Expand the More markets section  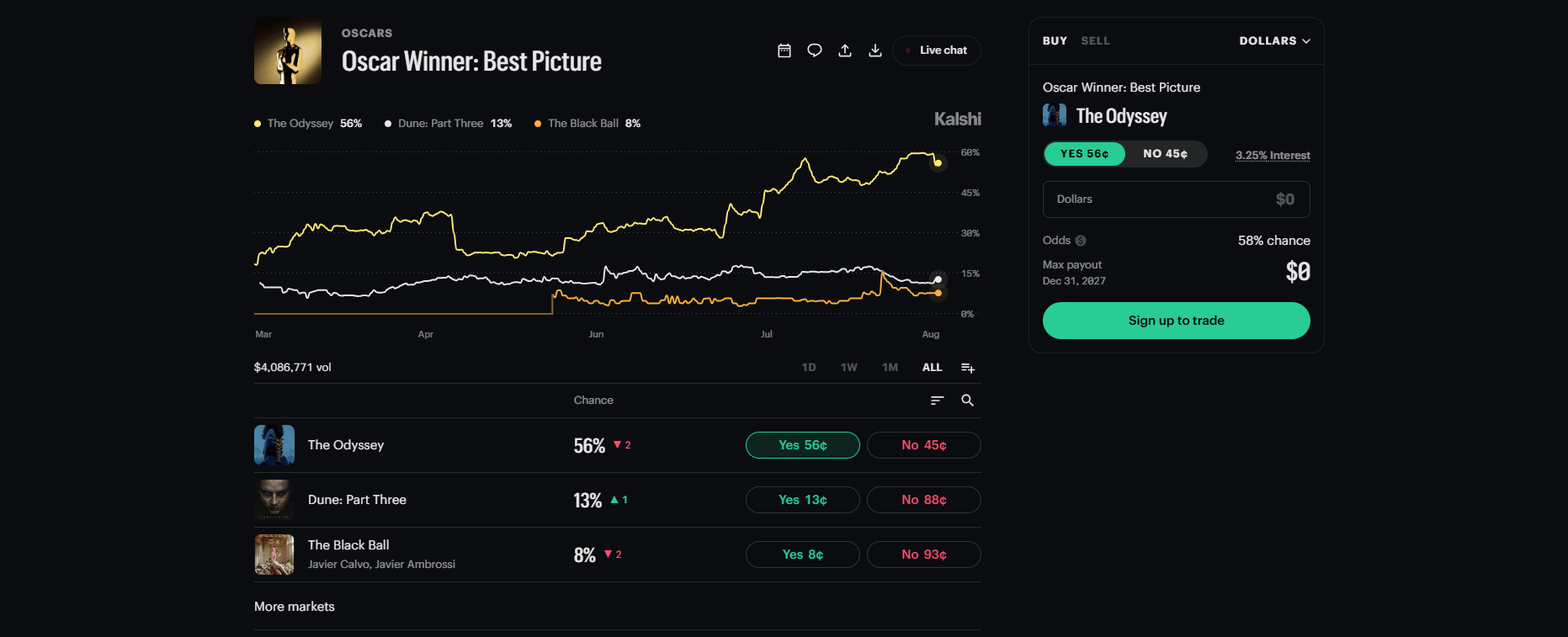coord(295,607)
